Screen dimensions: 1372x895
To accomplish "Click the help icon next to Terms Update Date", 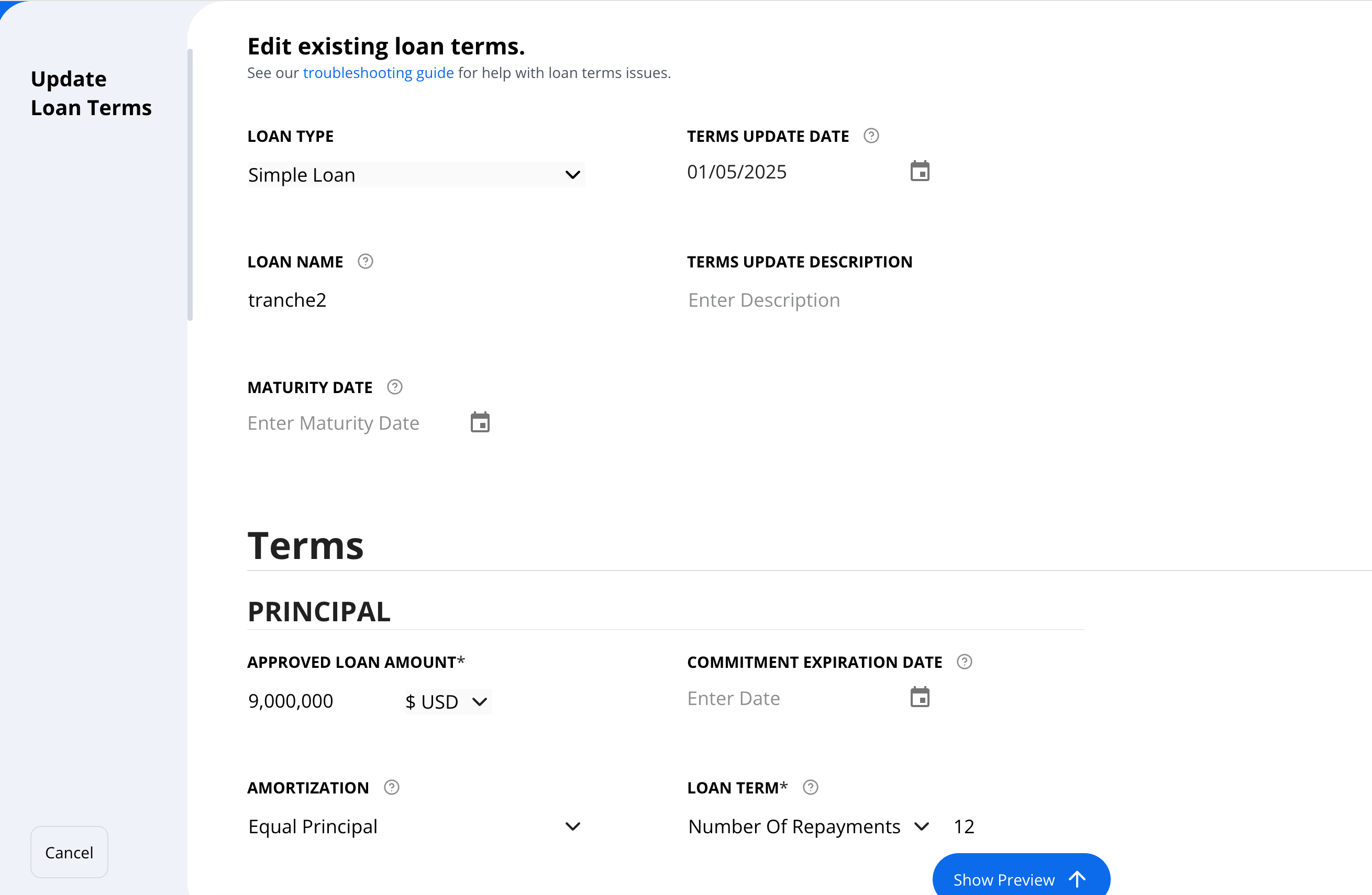I will click(x=871, y=136).
